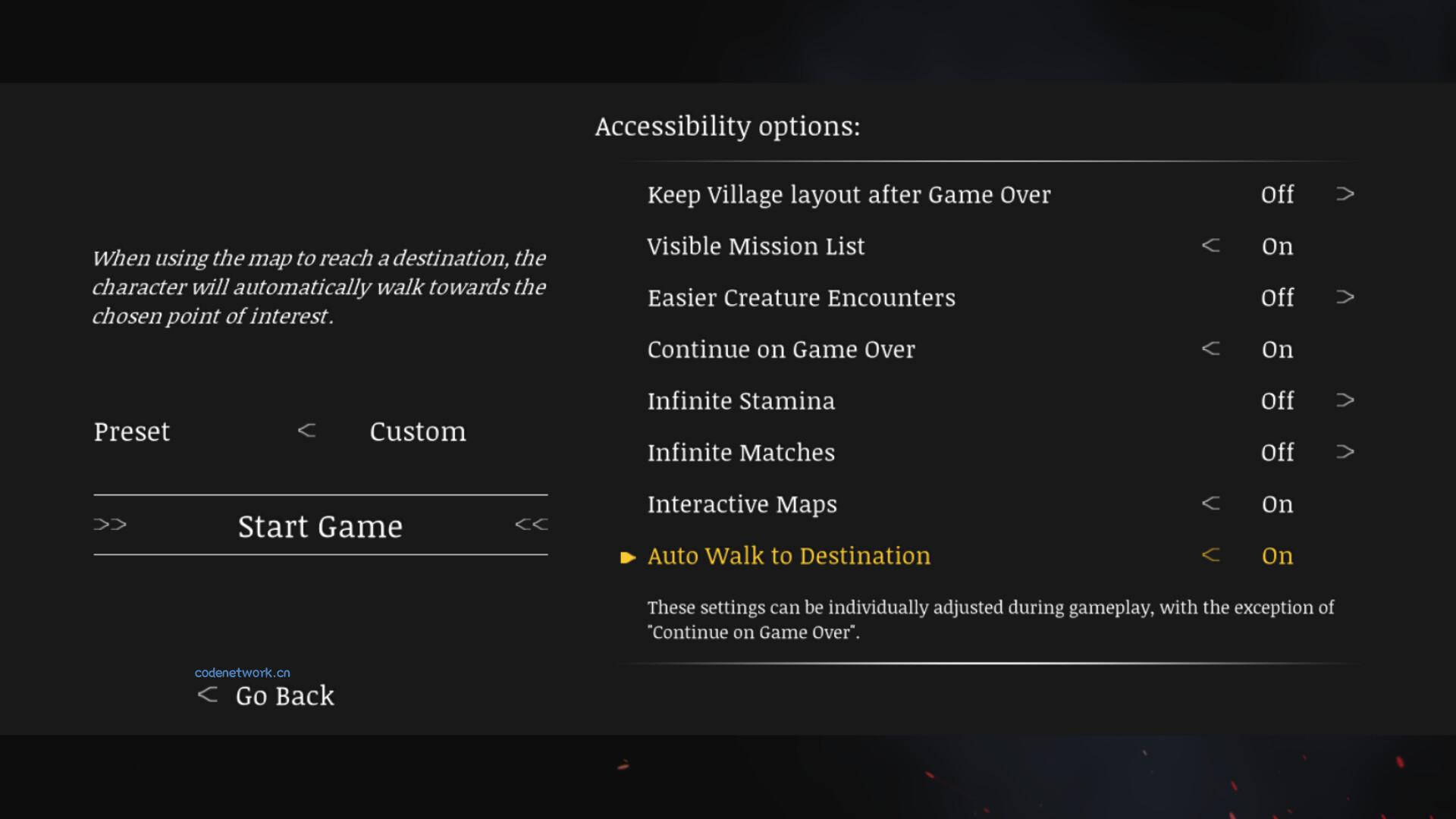Select Keep Village layout after Game Over
Viewport: 1456px width, 819px height.
[849, 195]
